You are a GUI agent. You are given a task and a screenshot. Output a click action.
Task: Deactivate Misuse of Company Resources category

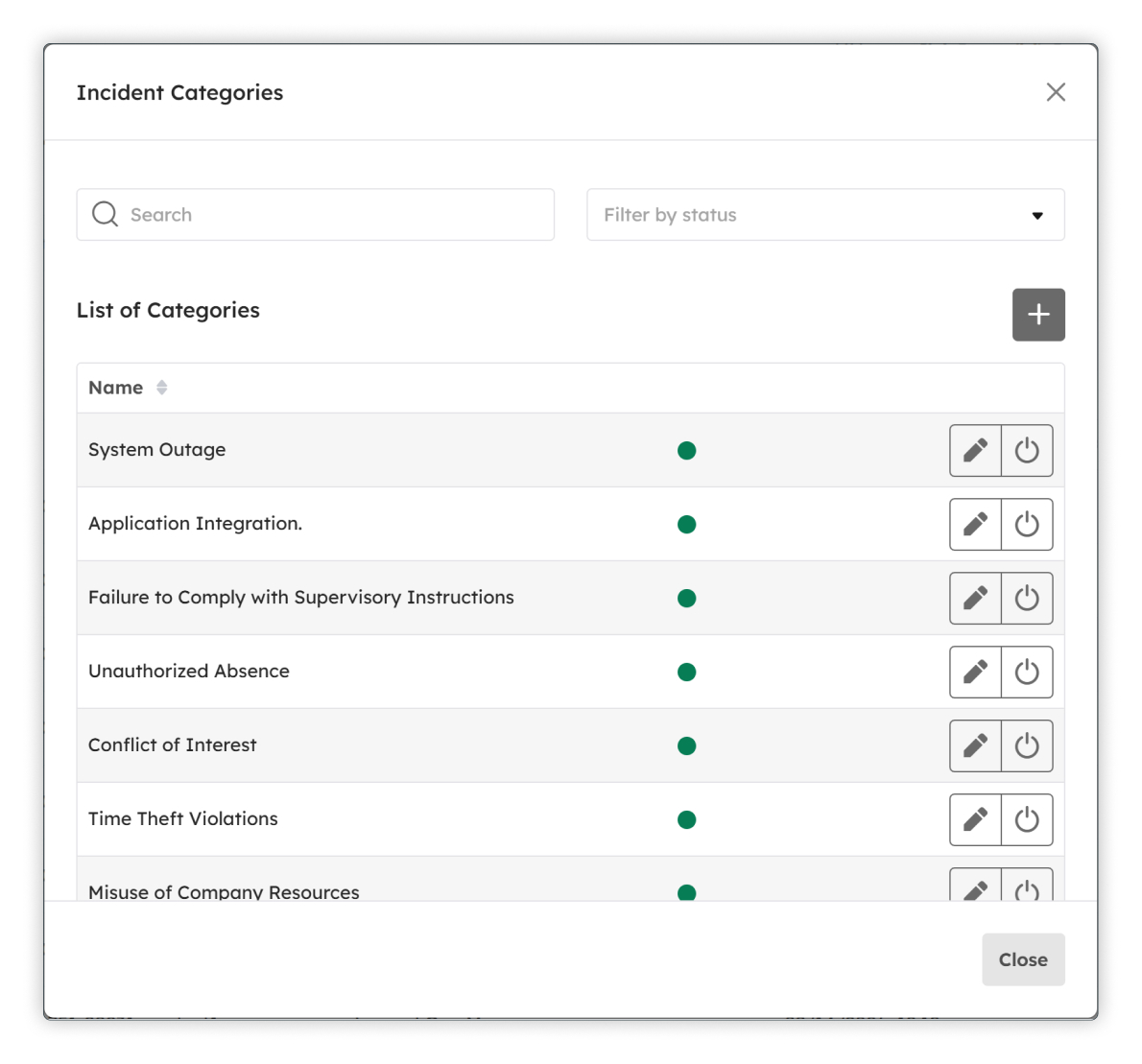[x=1027, y=885]
